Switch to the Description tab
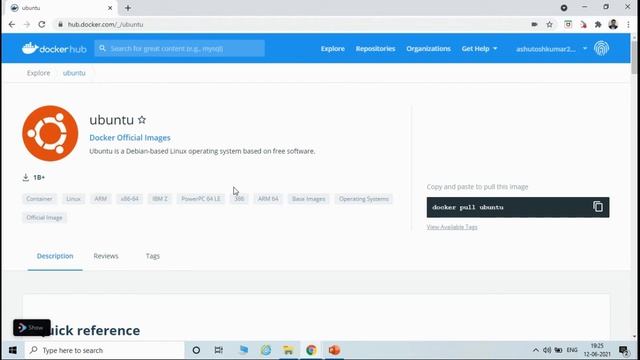Image resolution: width=640 pixels, height=360 pixels. (x=55, y=256)
